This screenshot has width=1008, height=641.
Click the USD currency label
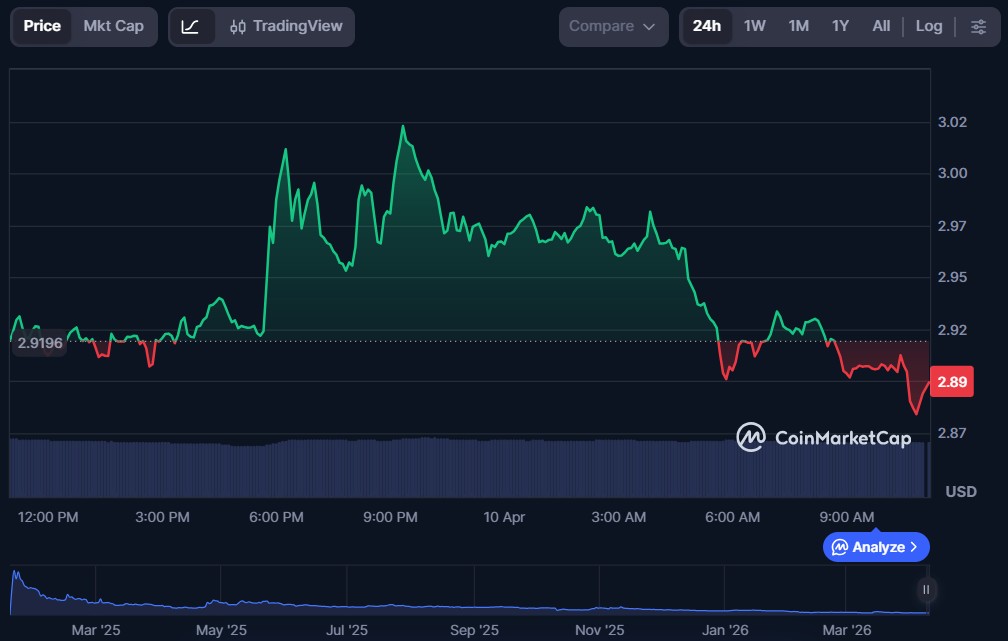pos(960,491)
